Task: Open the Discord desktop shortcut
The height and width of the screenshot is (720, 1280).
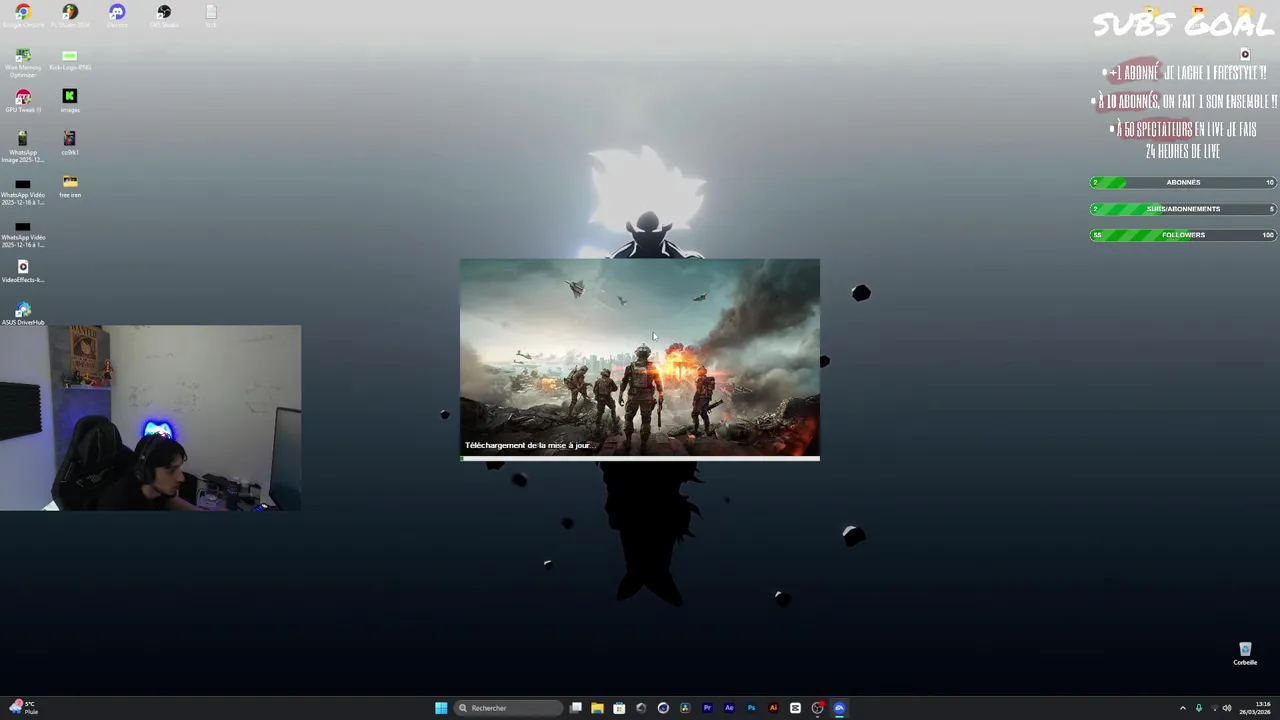Action: [117, 15]
